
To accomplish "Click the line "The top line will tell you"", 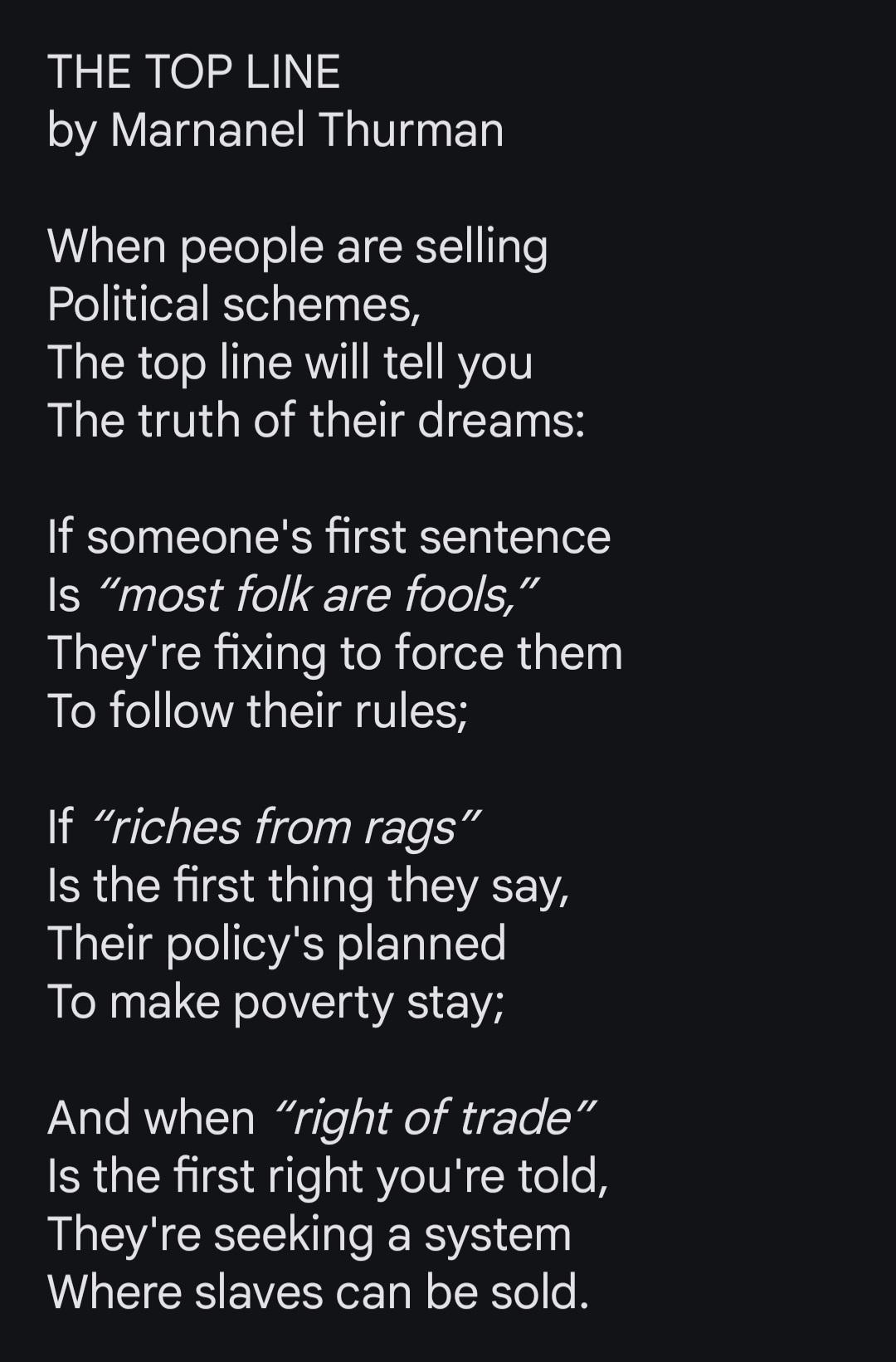I will (290, 363).
